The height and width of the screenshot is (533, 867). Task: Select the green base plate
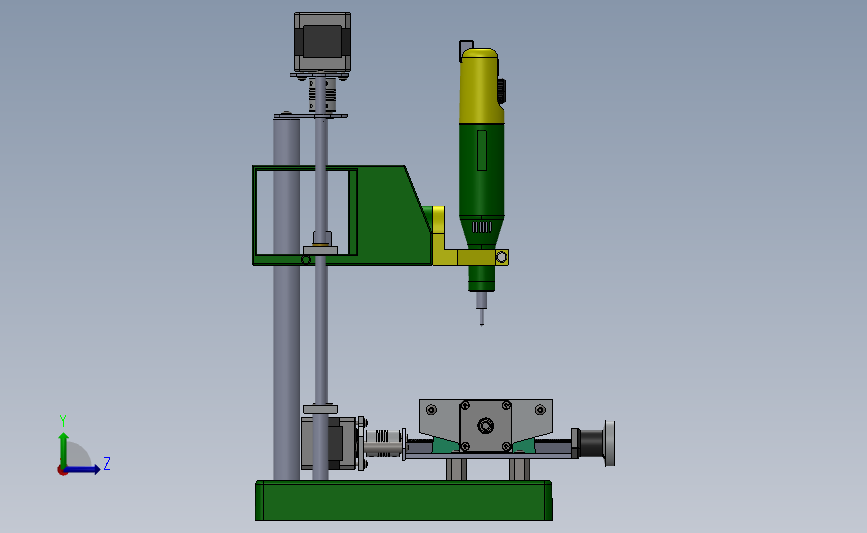tap(404, 500)
